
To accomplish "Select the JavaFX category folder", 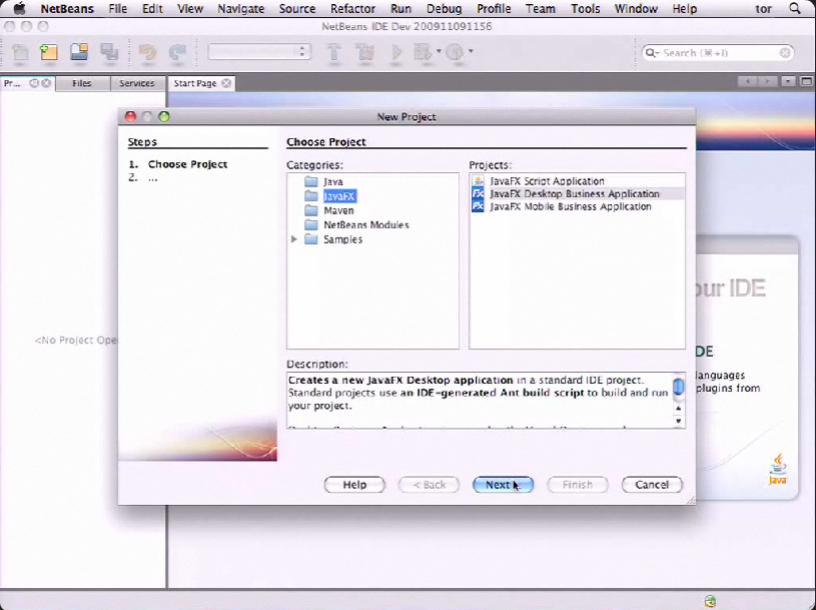I will click(330, 196).
